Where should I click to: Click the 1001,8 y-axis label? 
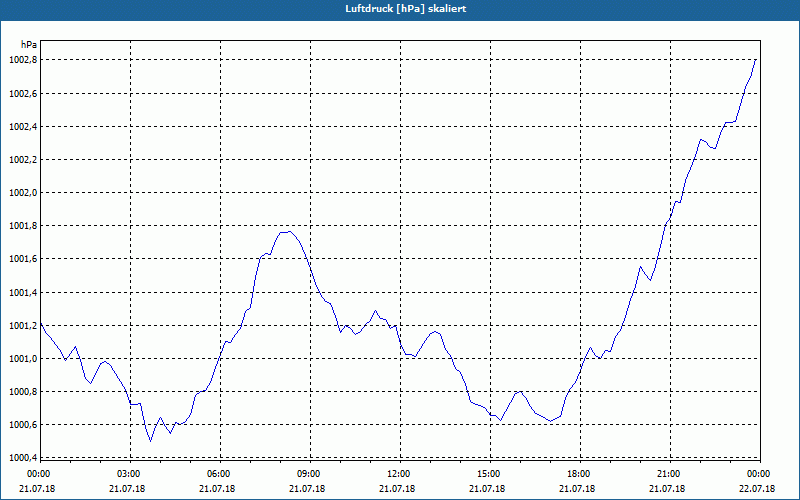click(23, 226)
